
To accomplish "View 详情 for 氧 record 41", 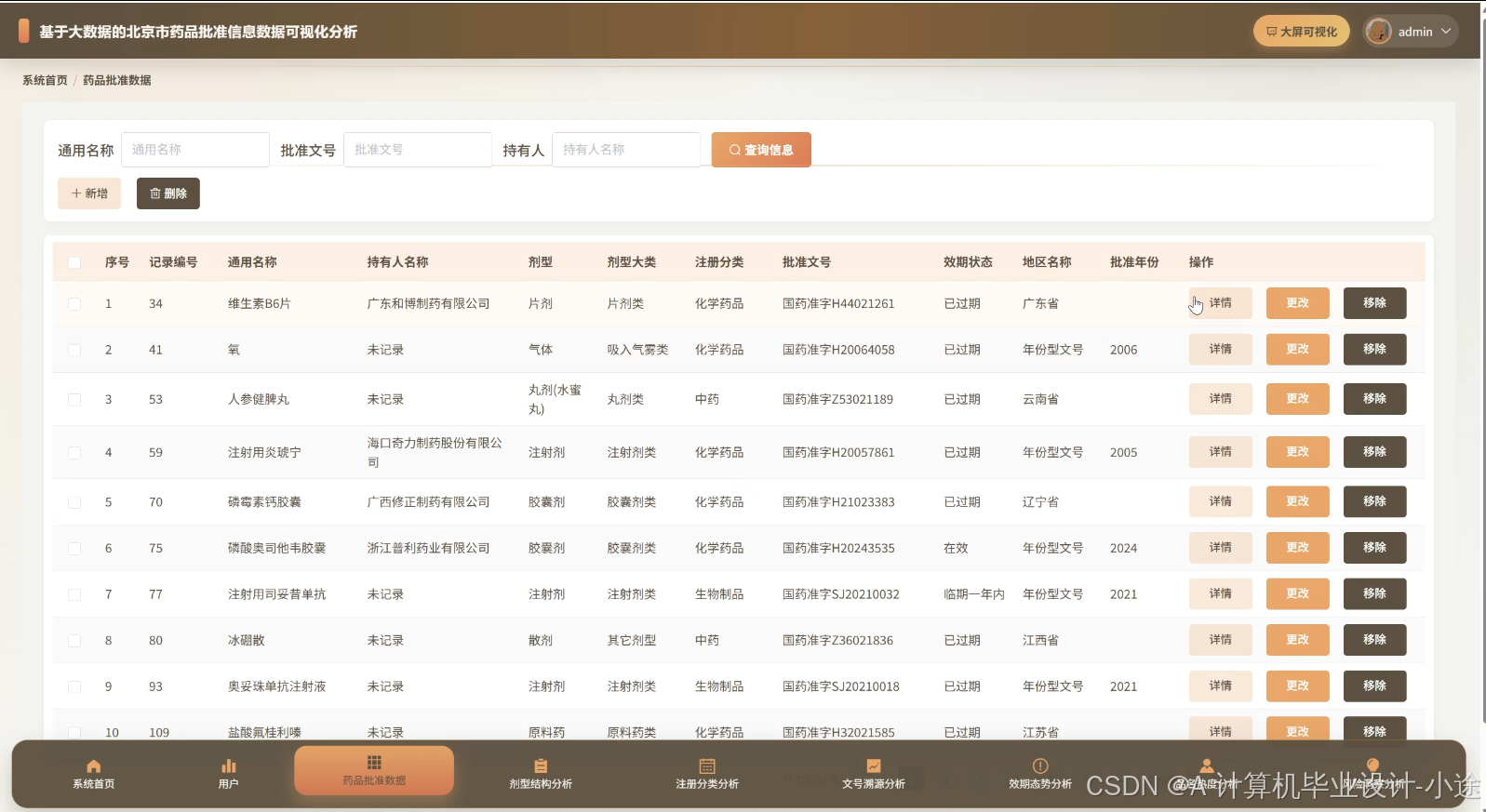I will click(x=1220, y=350).
